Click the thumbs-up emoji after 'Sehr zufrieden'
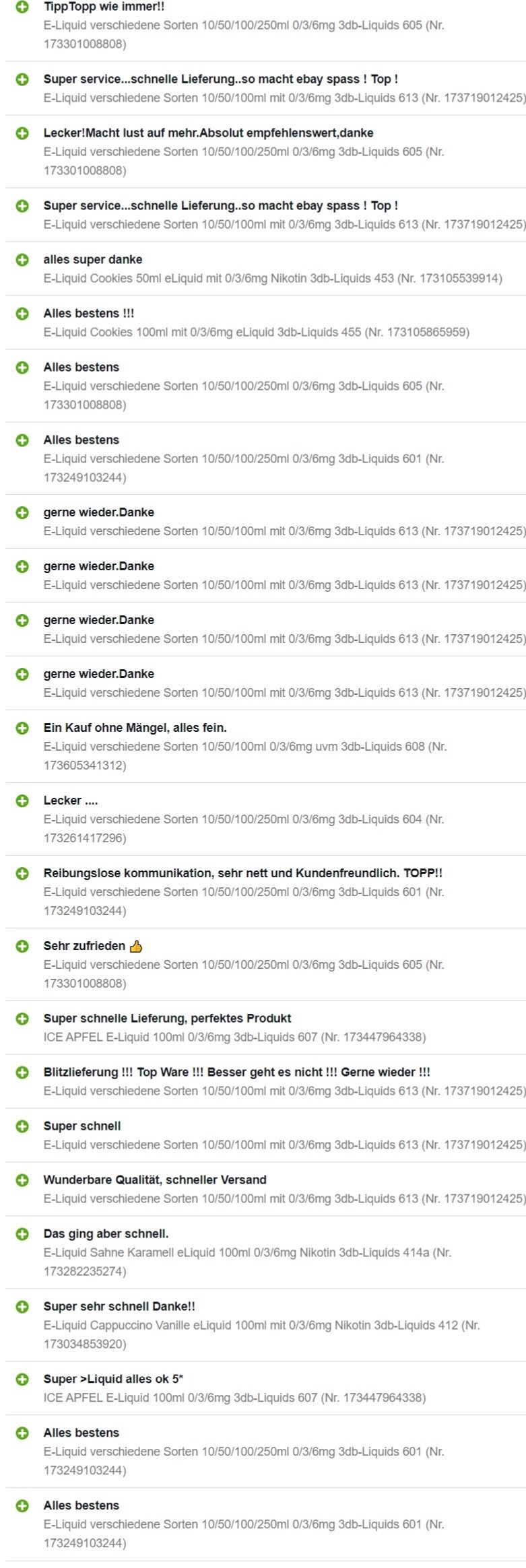Screen dimensions: 526x1568 pos(136,946)
